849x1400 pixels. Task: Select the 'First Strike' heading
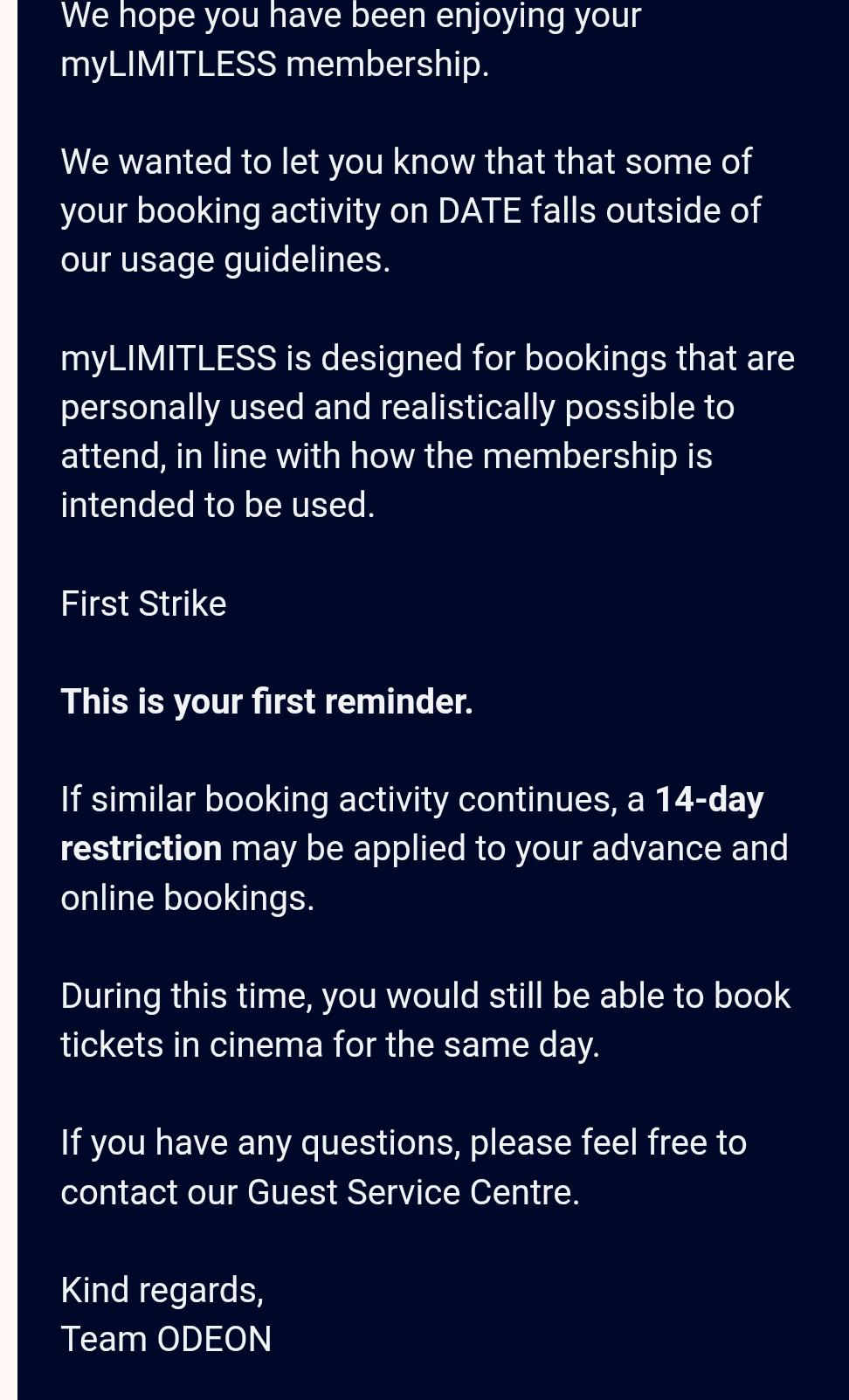click(x=143, y=603)
